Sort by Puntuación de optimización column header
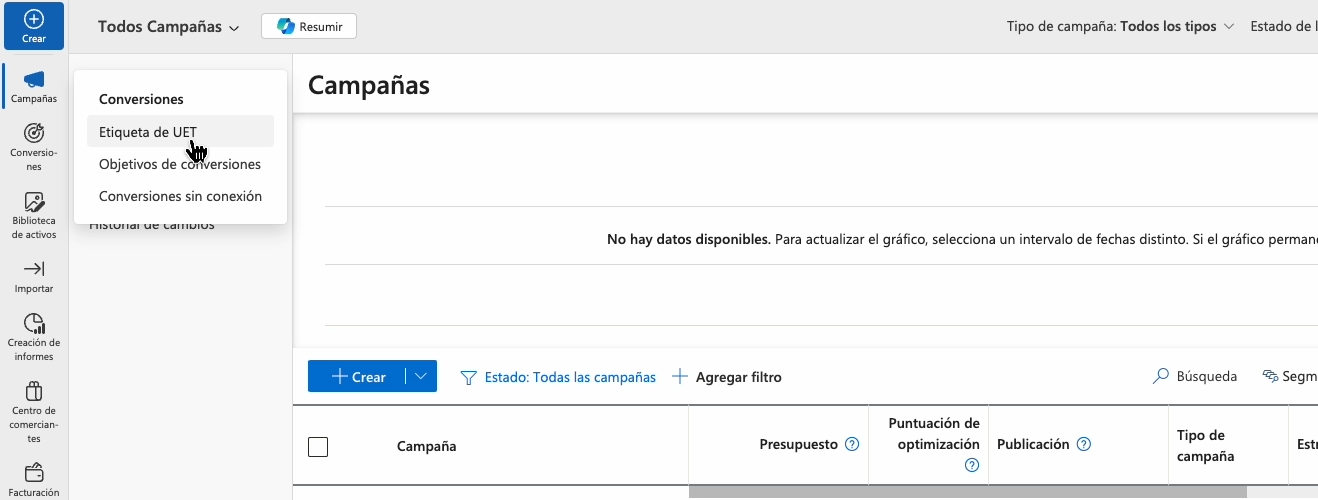1318x500 pixels. [x=934, y=433]
